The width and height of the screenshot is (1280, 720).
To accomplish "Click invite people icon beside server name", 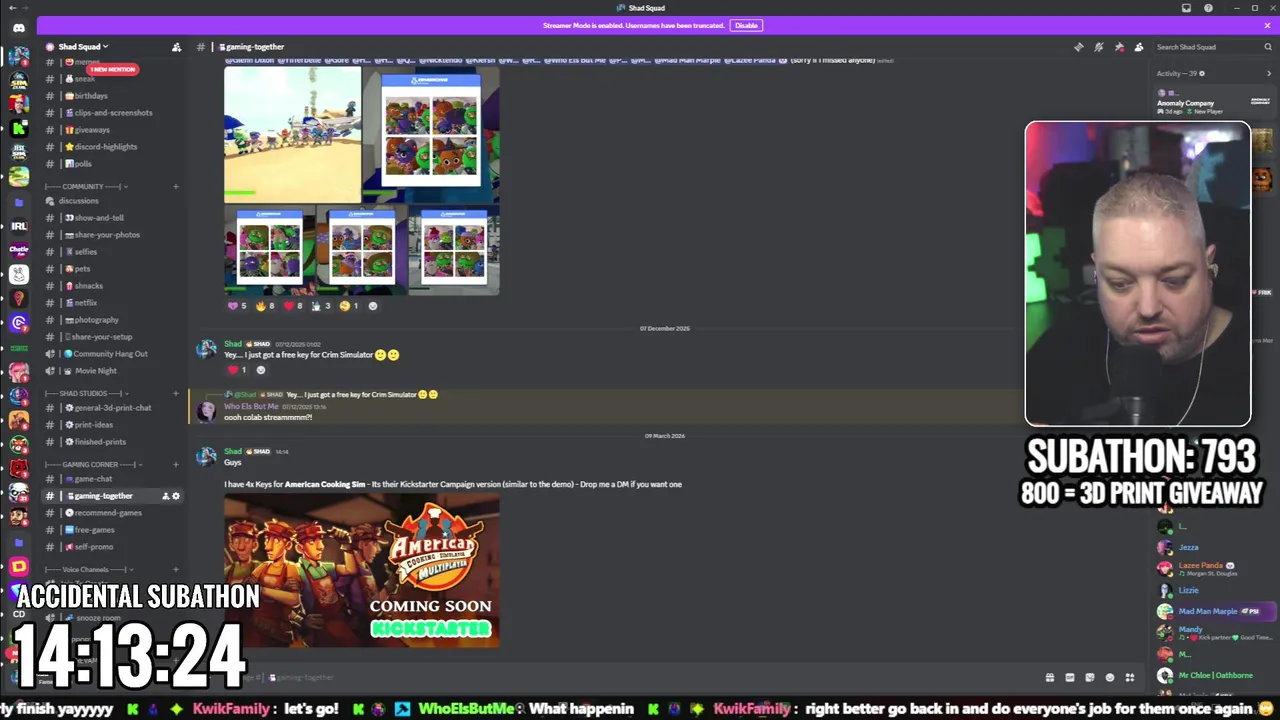I will click(x=176, y=47).
